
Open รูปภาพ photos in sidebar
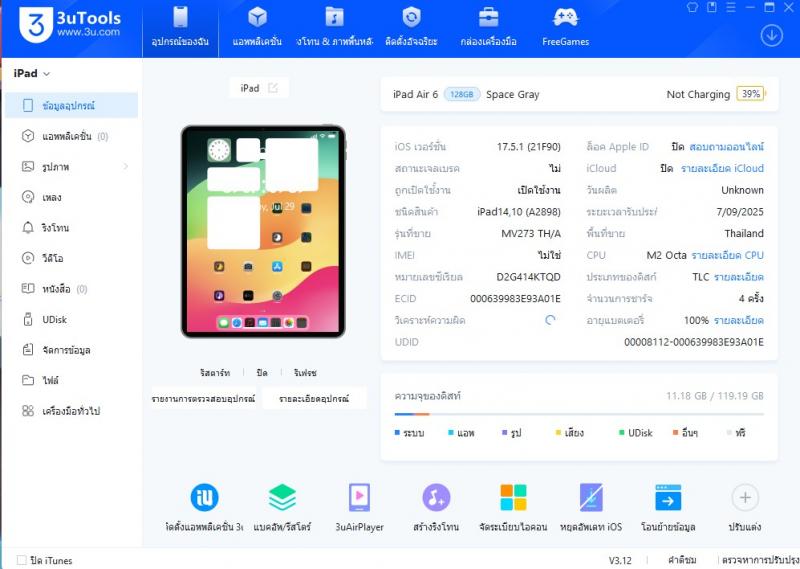[71, 167]
